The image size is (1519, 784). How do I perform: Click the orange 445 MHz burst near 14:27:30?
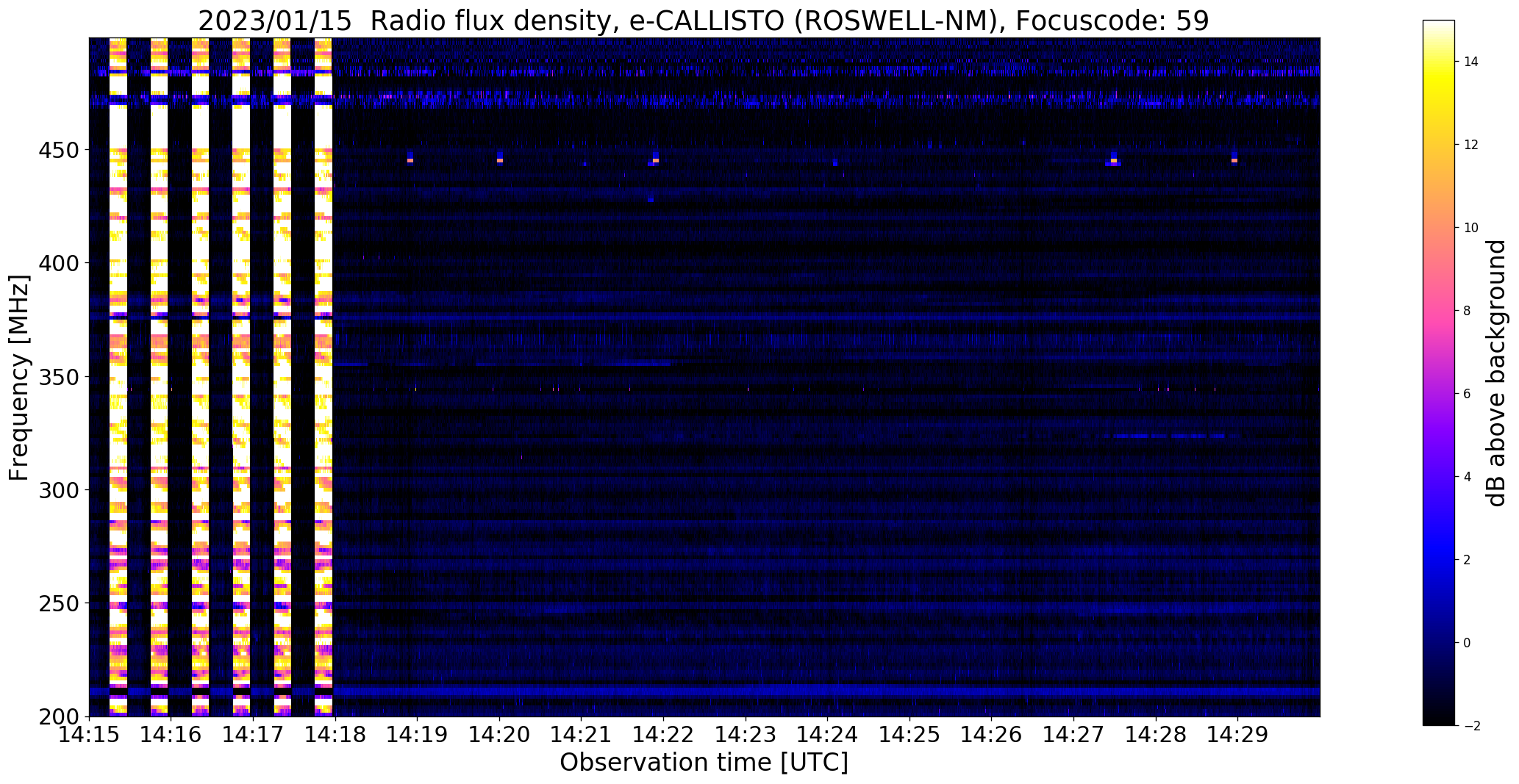click(x=1114, y=160)
